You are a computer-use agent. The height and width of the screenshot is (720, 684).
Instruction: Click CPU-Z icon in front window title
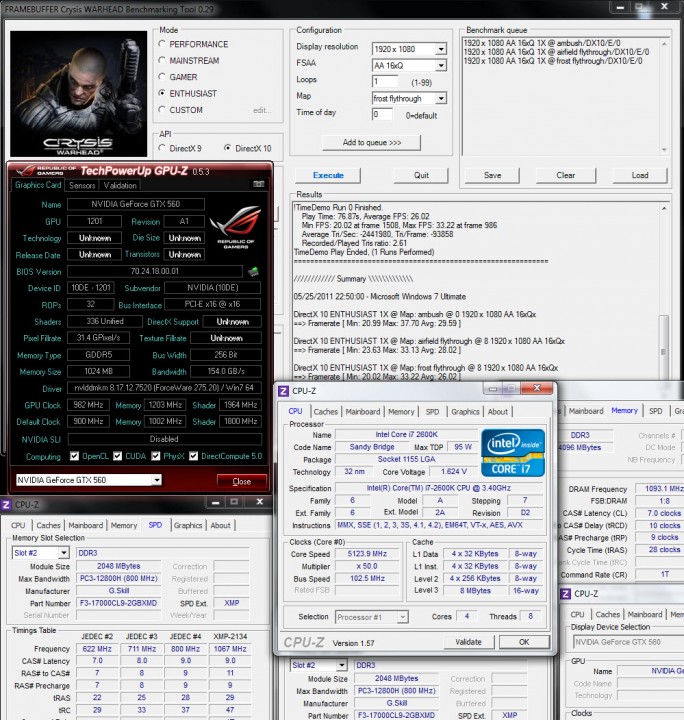(x=284, y=391)
